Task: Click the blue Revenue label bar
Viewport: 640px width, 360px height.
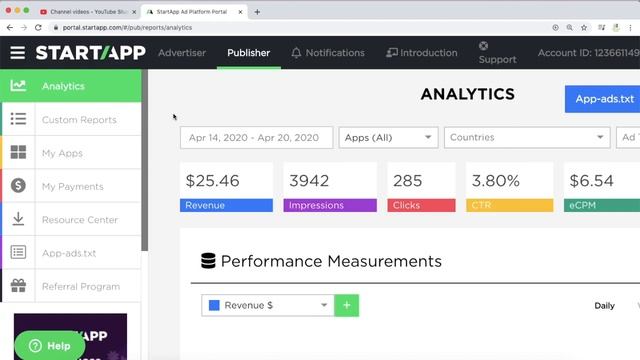Action: 226,205
